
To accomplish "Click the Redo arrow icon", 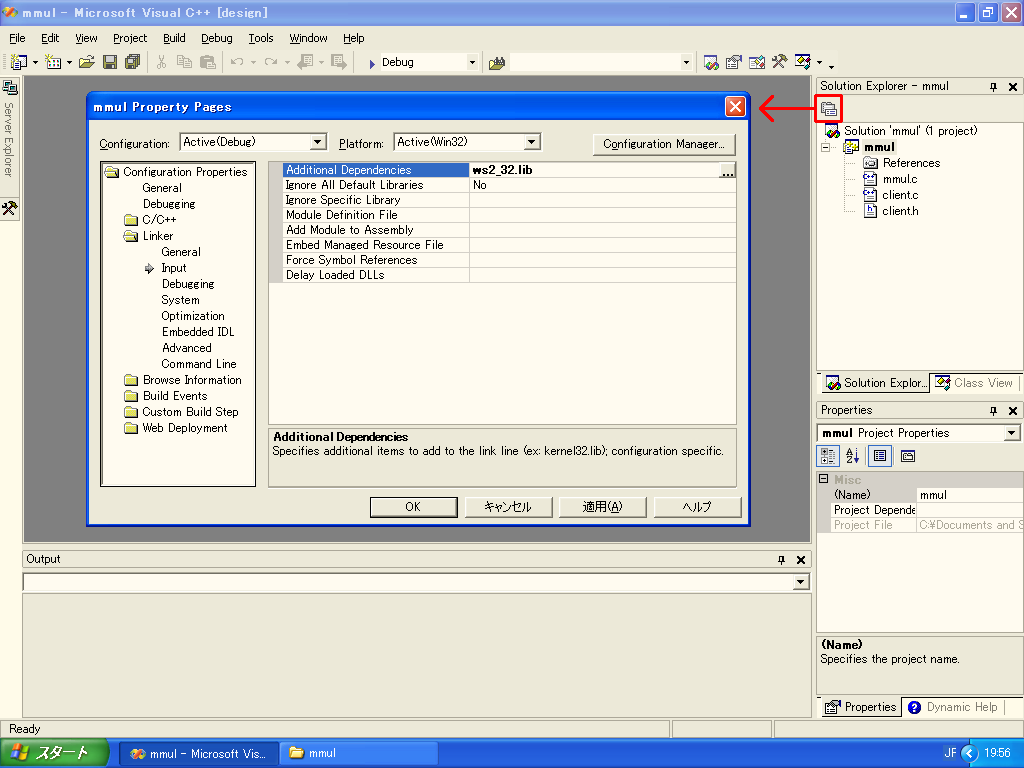I will coord(270,62).
